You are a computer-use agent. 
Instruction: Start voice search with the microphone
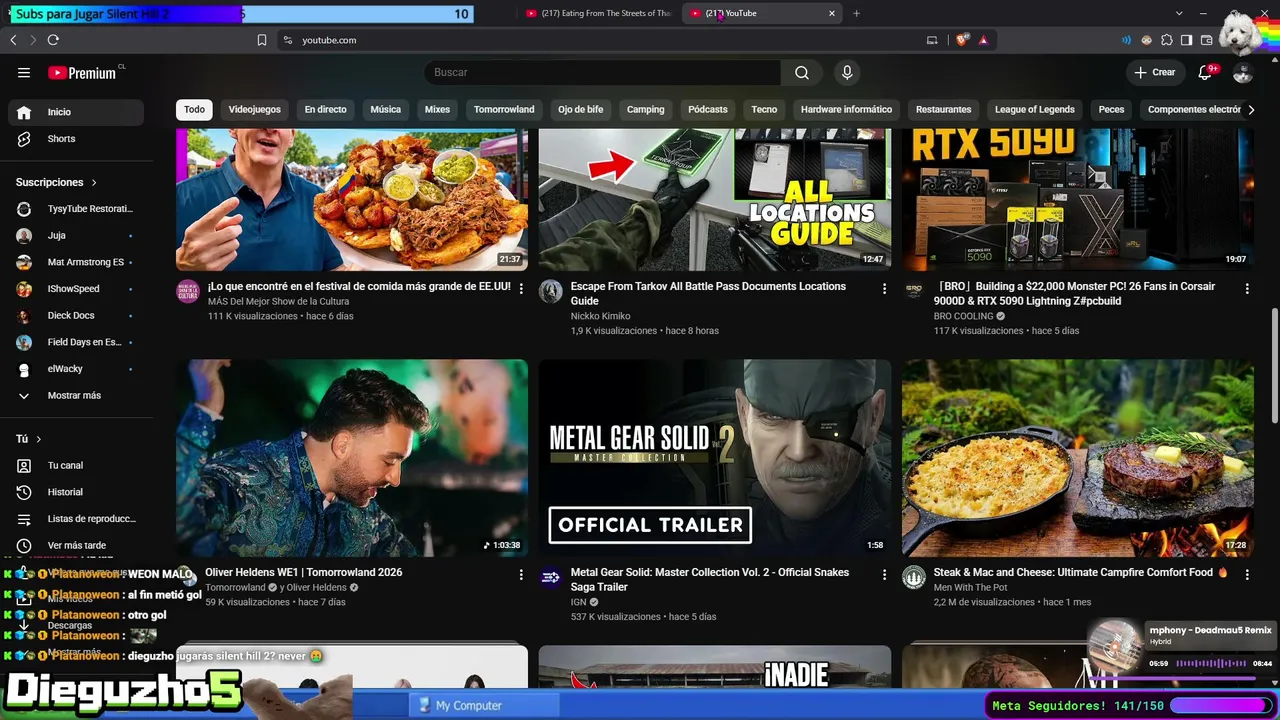pyautogui.click(x=847, y=72)
